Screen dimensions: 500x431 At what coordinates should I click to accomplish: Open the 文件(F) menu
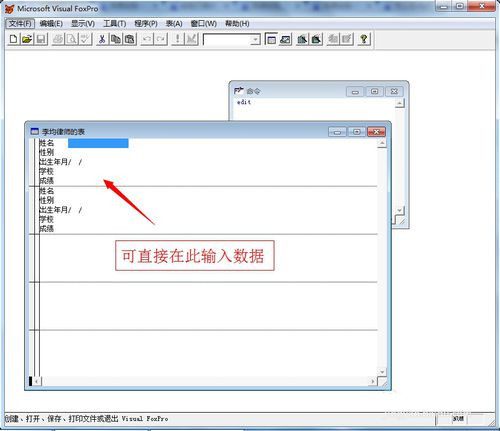coord(20,24)
